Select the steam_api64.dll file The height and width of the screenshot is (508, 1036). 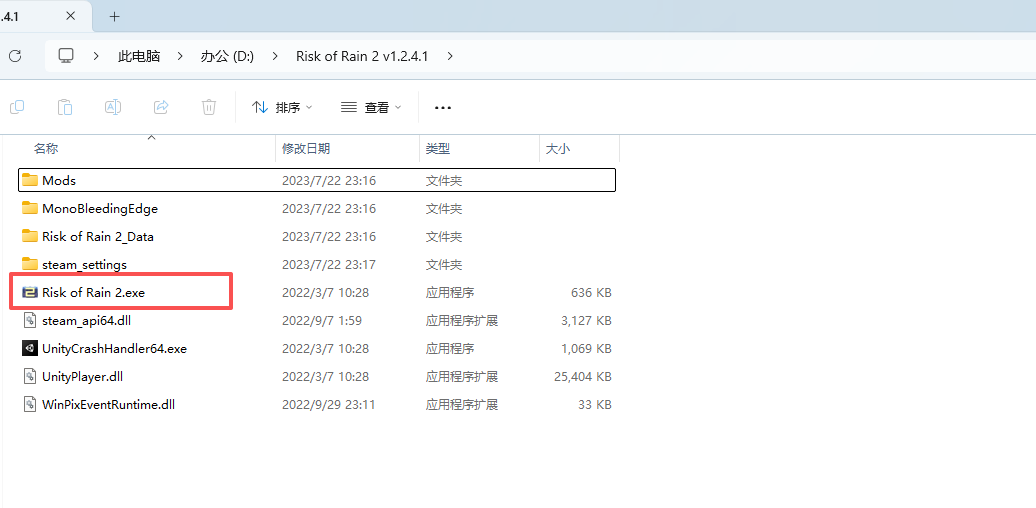pyautogui.click(x=86, y=321)
